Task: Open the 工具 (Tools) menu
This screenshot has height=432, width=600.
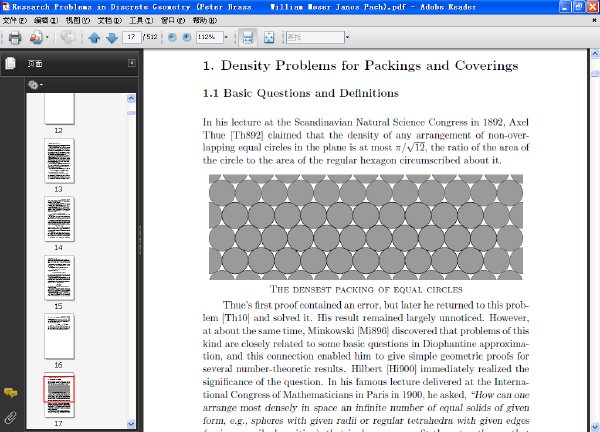Action: (x=141, y=20)
